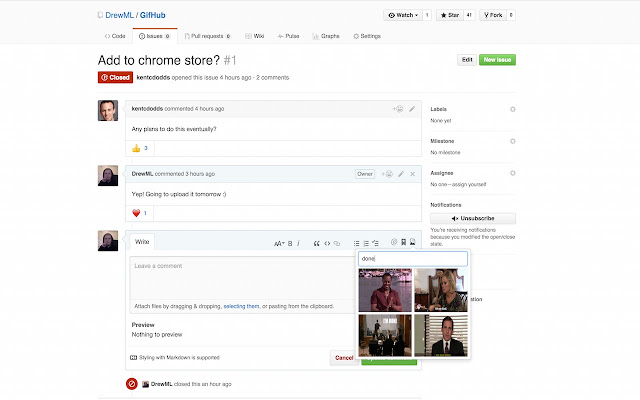Fork the GifHub repository
This screenshot has width=640, height=400.
coord(493,15)
